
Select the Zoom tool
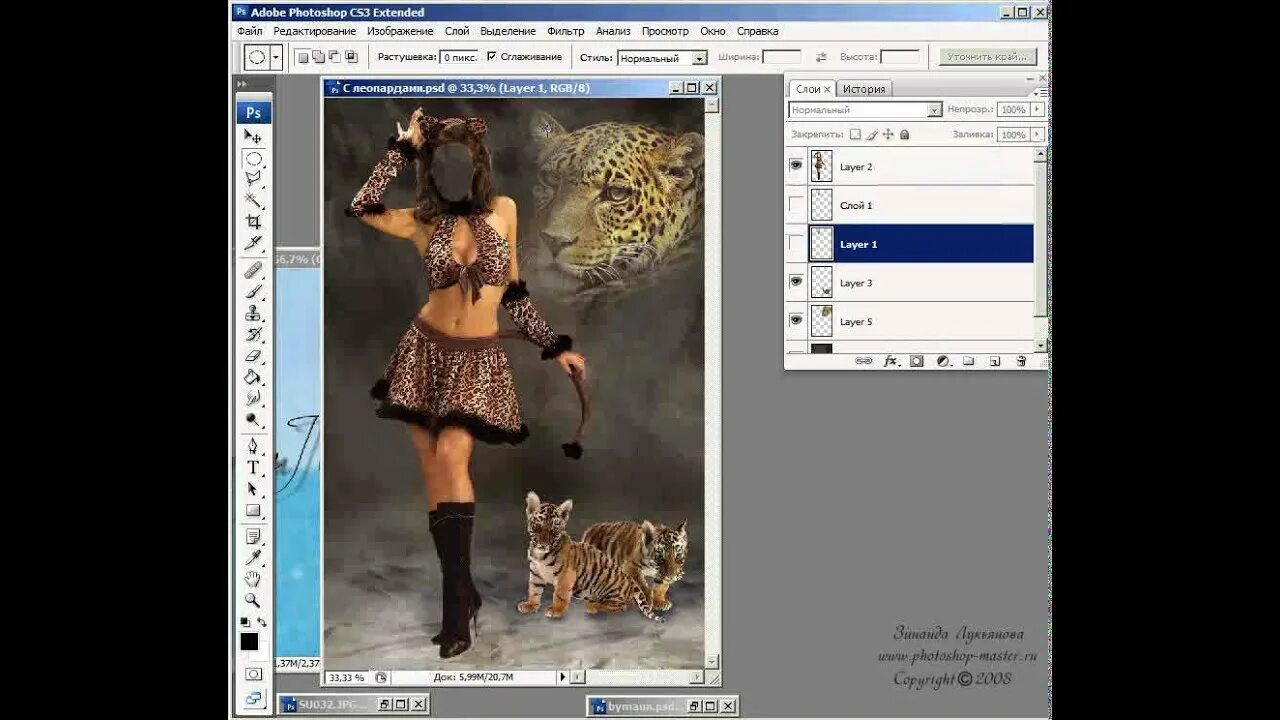253,601
